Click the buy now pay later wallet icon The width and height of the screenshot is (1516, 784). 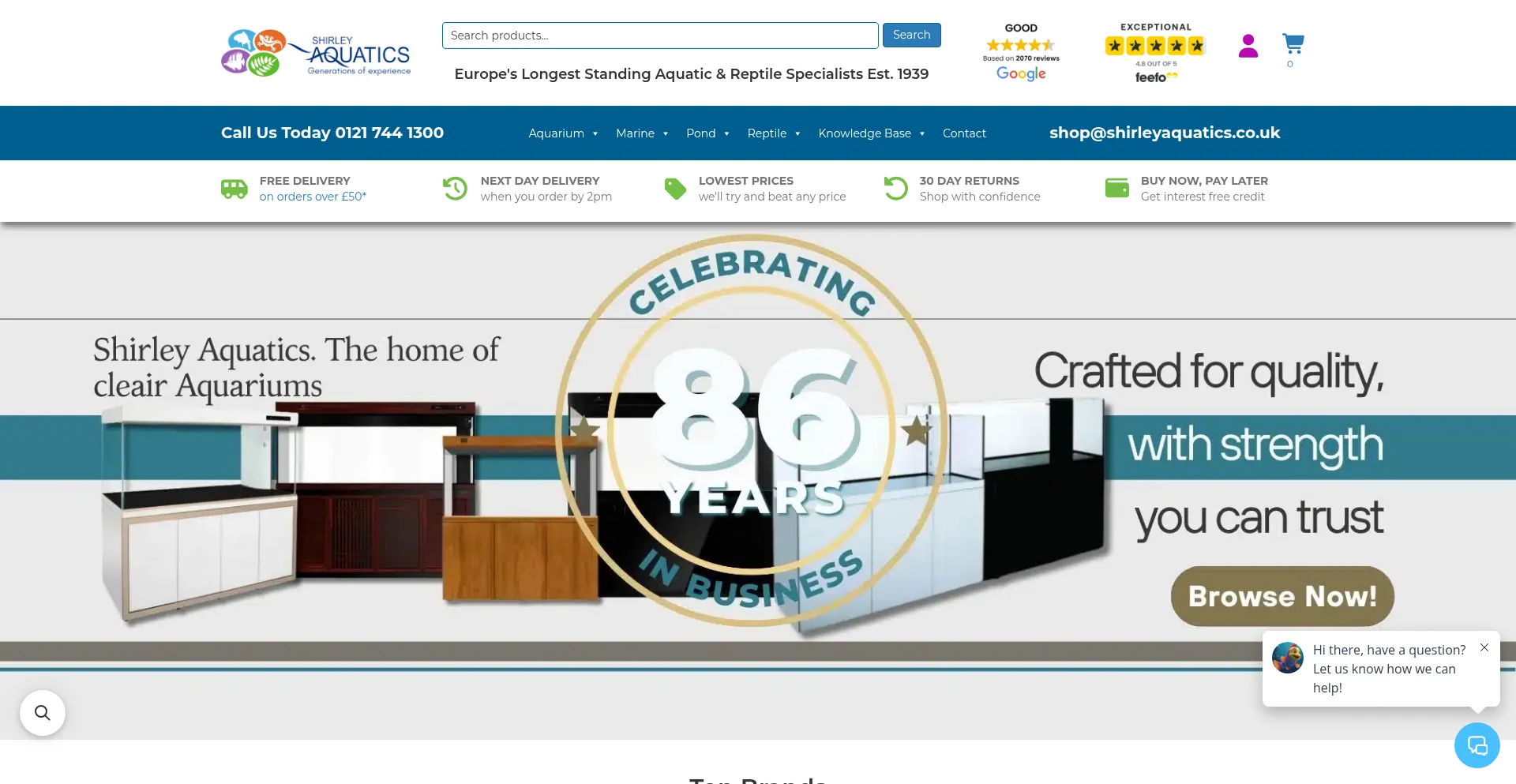tap(1117, 188)
